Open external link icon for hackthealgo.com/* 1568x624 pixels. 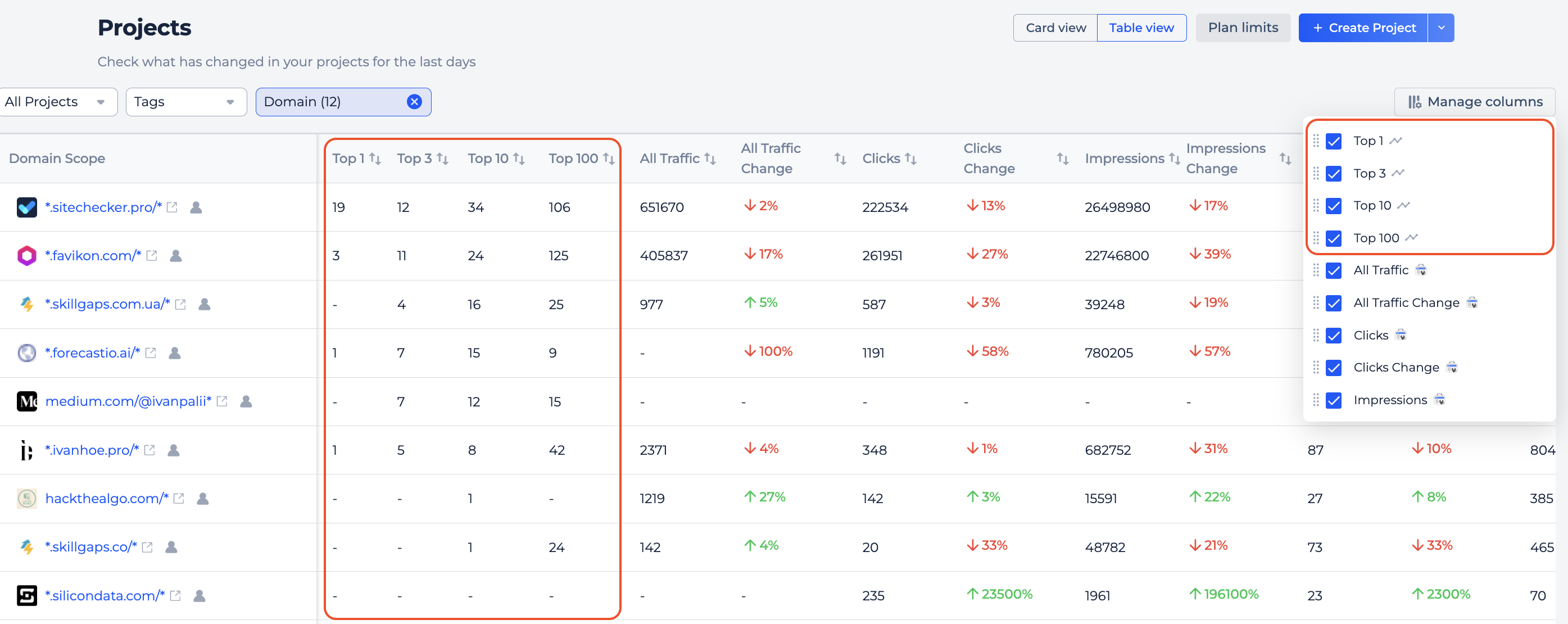(179, 499)
